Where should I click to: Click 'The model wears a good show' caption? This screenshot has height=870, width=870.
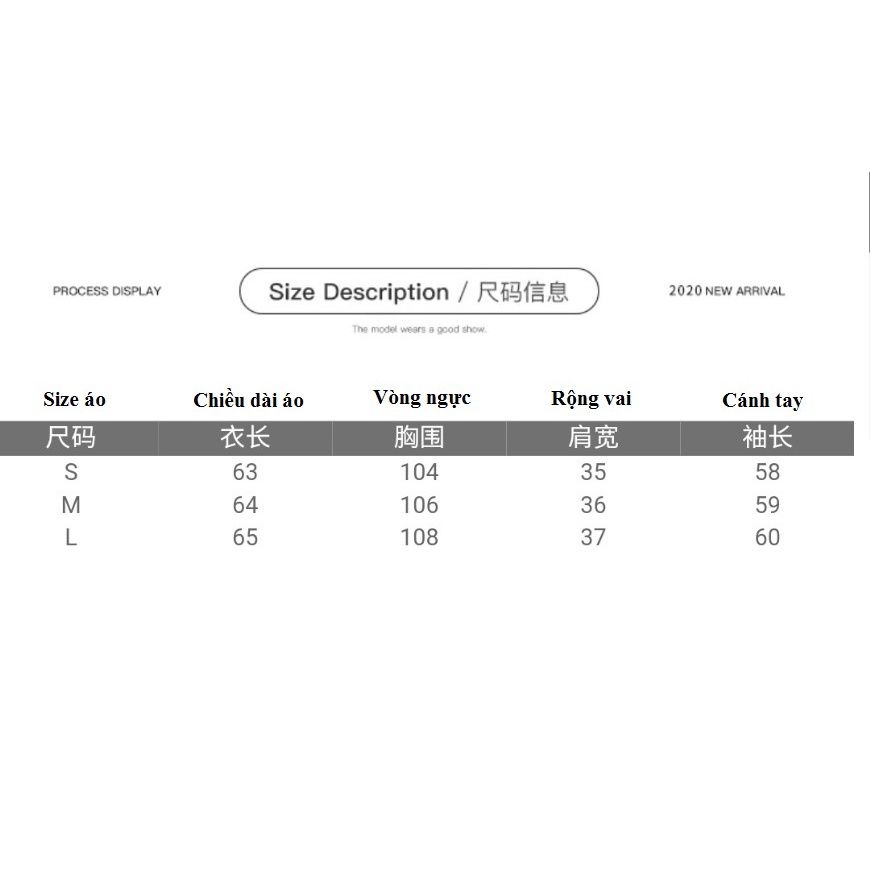tap(419, 330)
